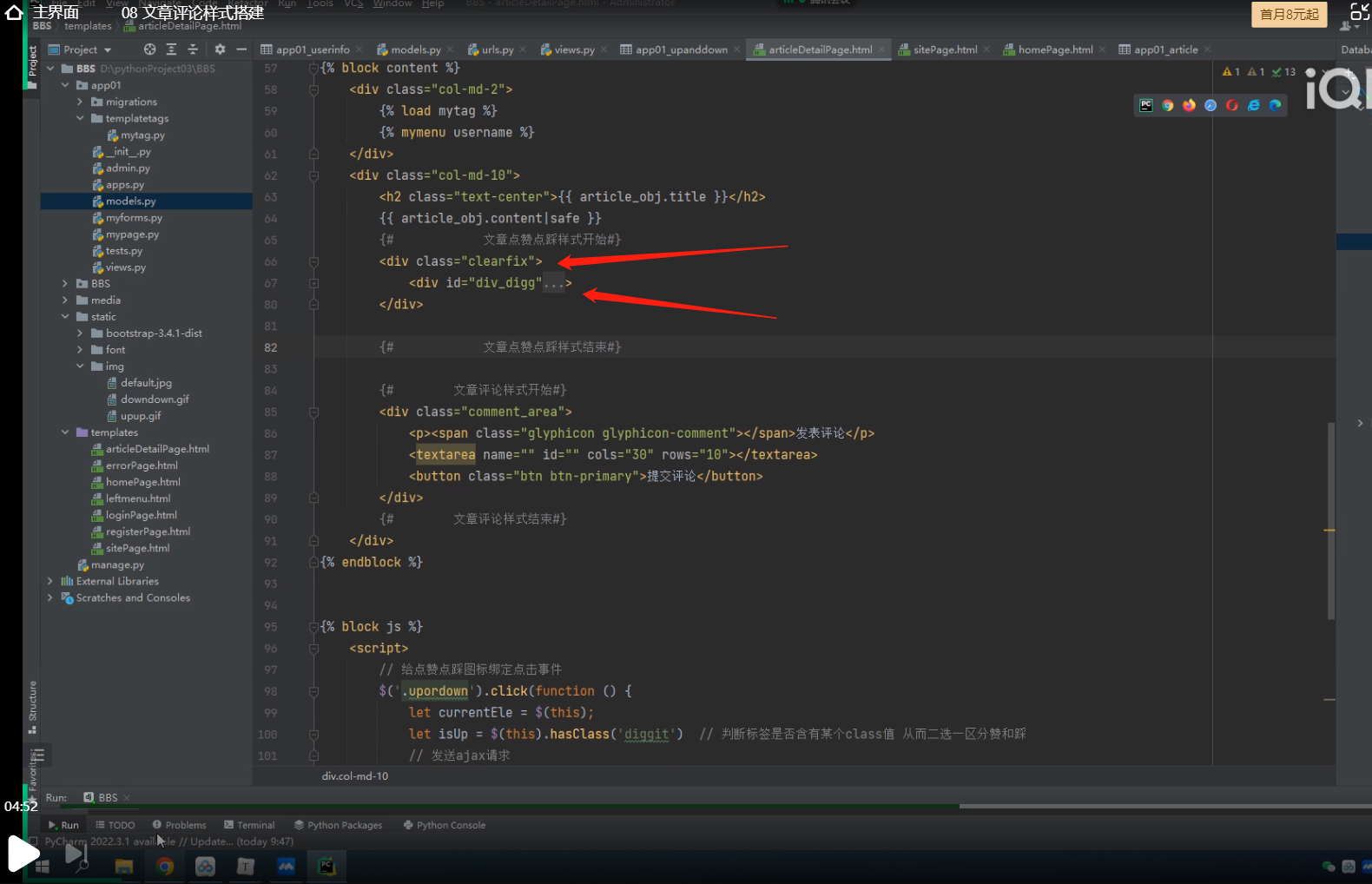Select manage.py in the project tree
Viewport: 1372px width, 884px height.
click(110, 565)
